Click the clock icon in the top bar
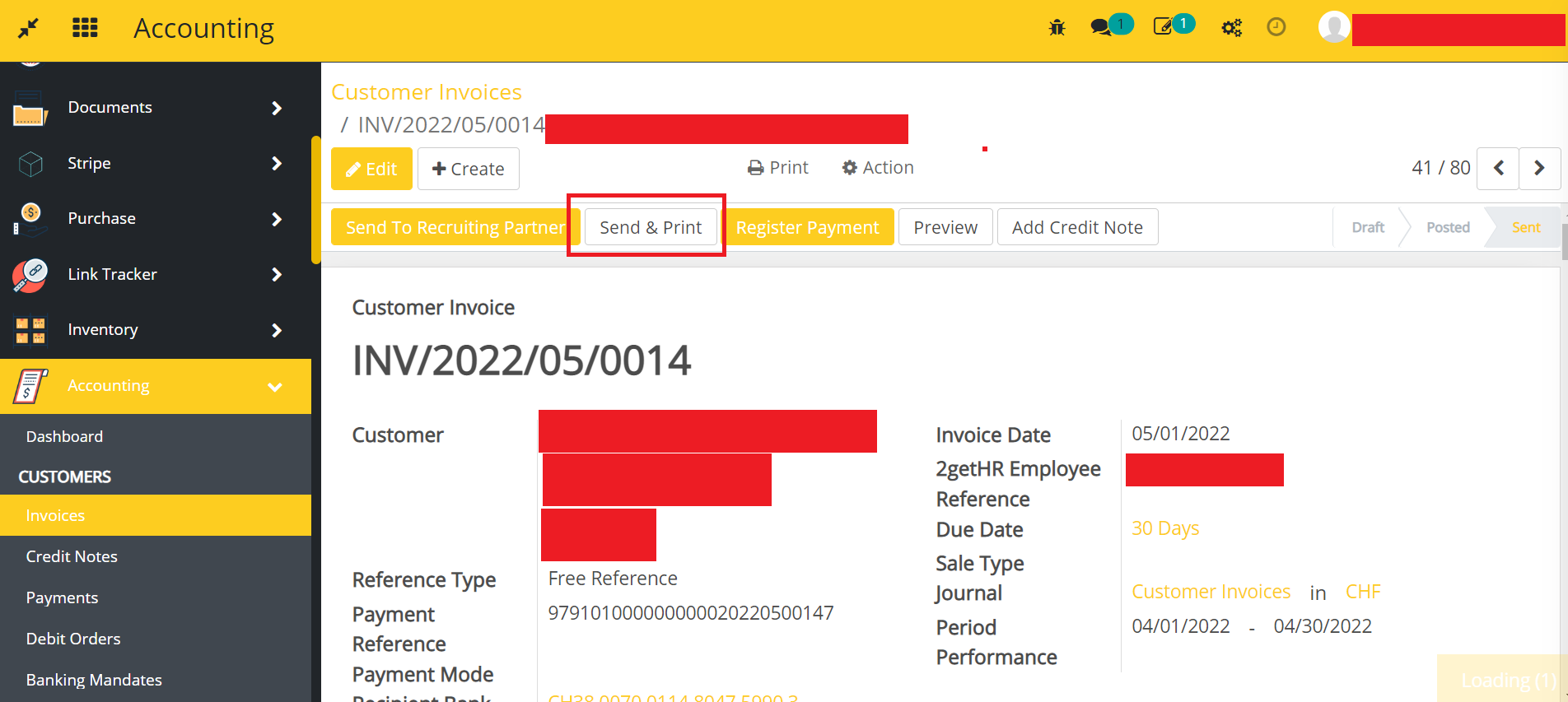 (1276, 27)
